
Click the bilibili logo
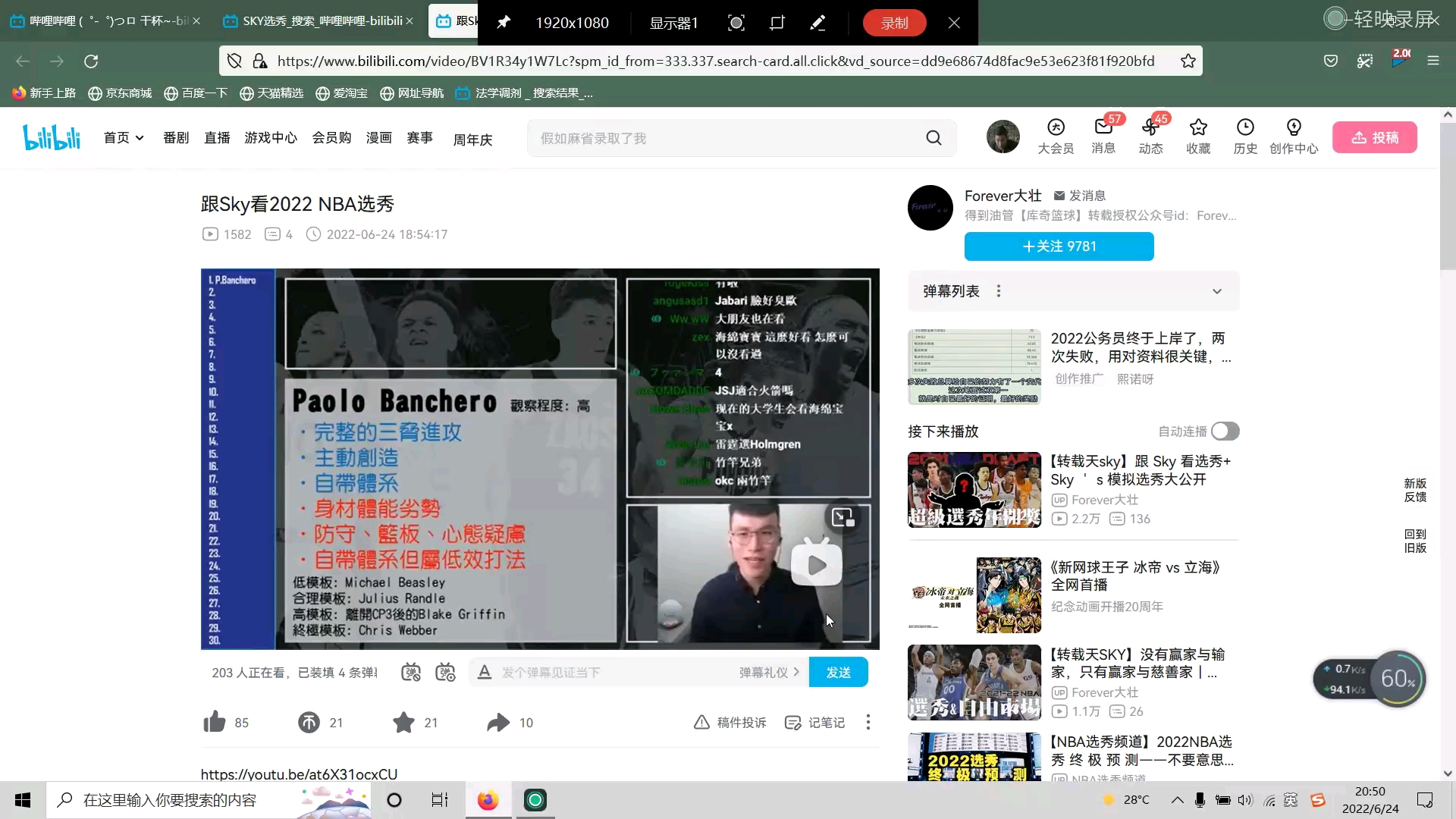click(x=52, y=137)
